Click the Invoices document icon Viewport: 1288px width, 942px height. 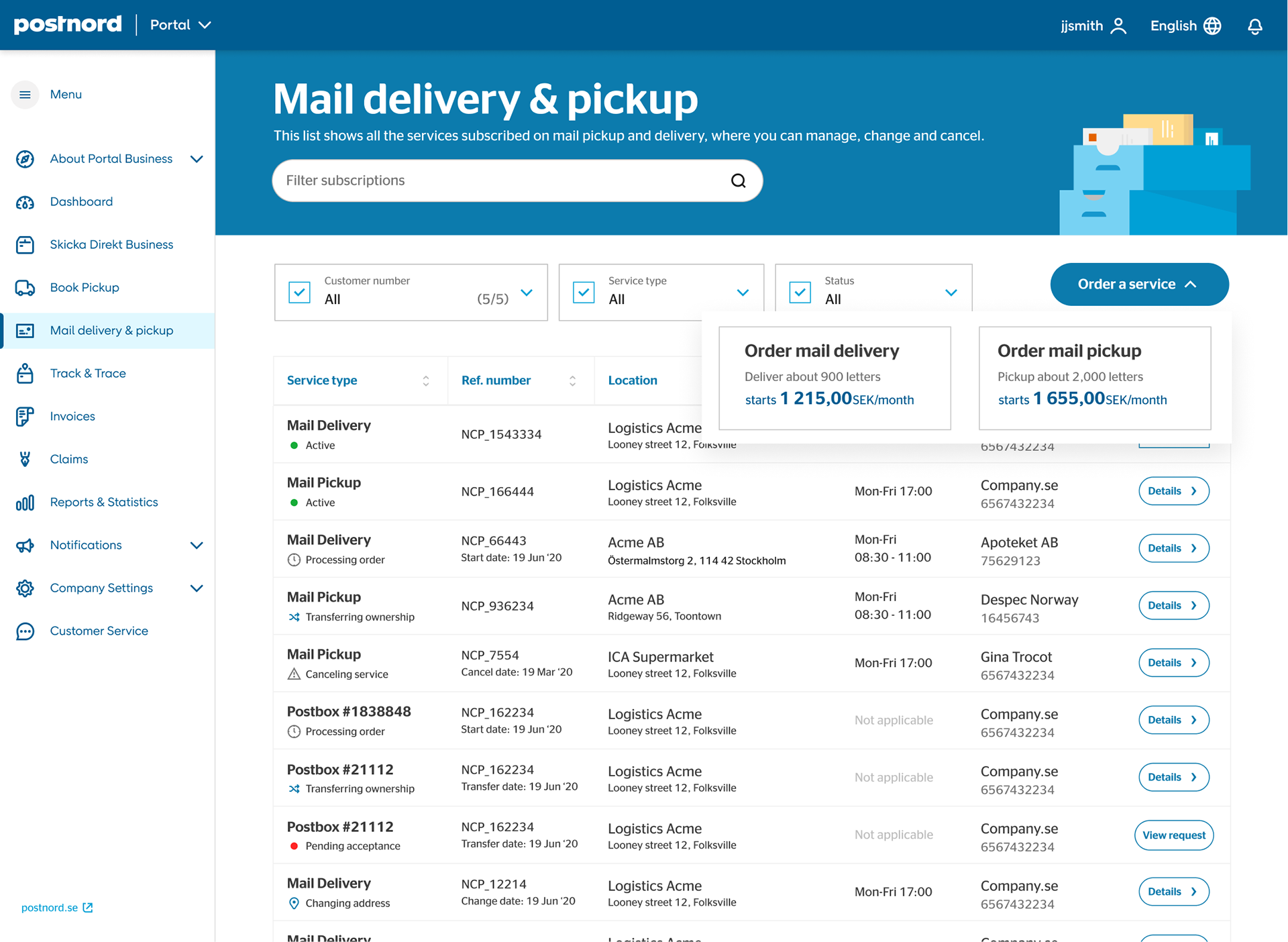click(x=25, y=417)
